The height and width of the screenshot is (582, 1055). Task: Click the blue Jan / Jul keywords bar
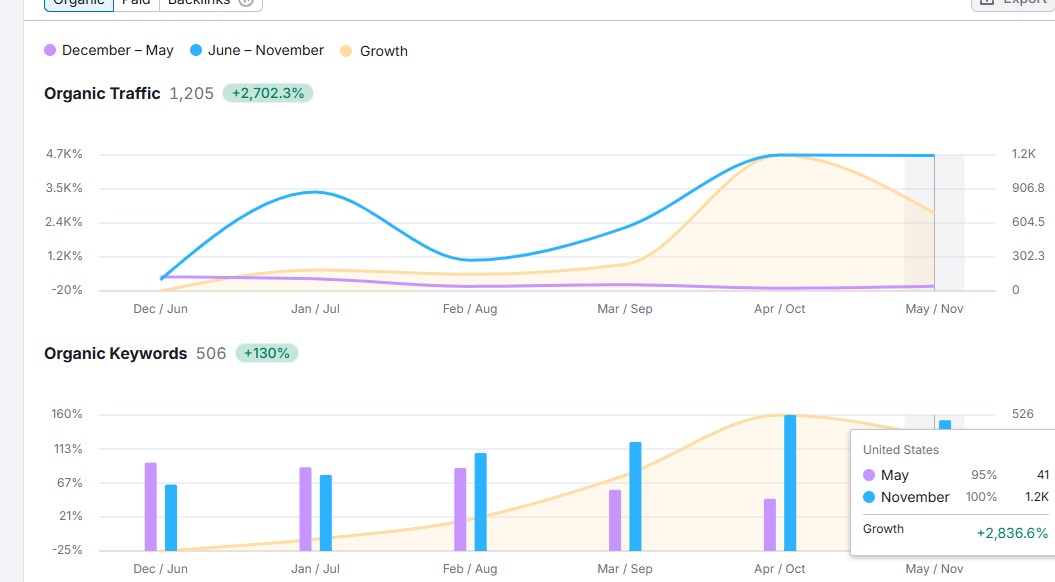click(x=326, y=512)
